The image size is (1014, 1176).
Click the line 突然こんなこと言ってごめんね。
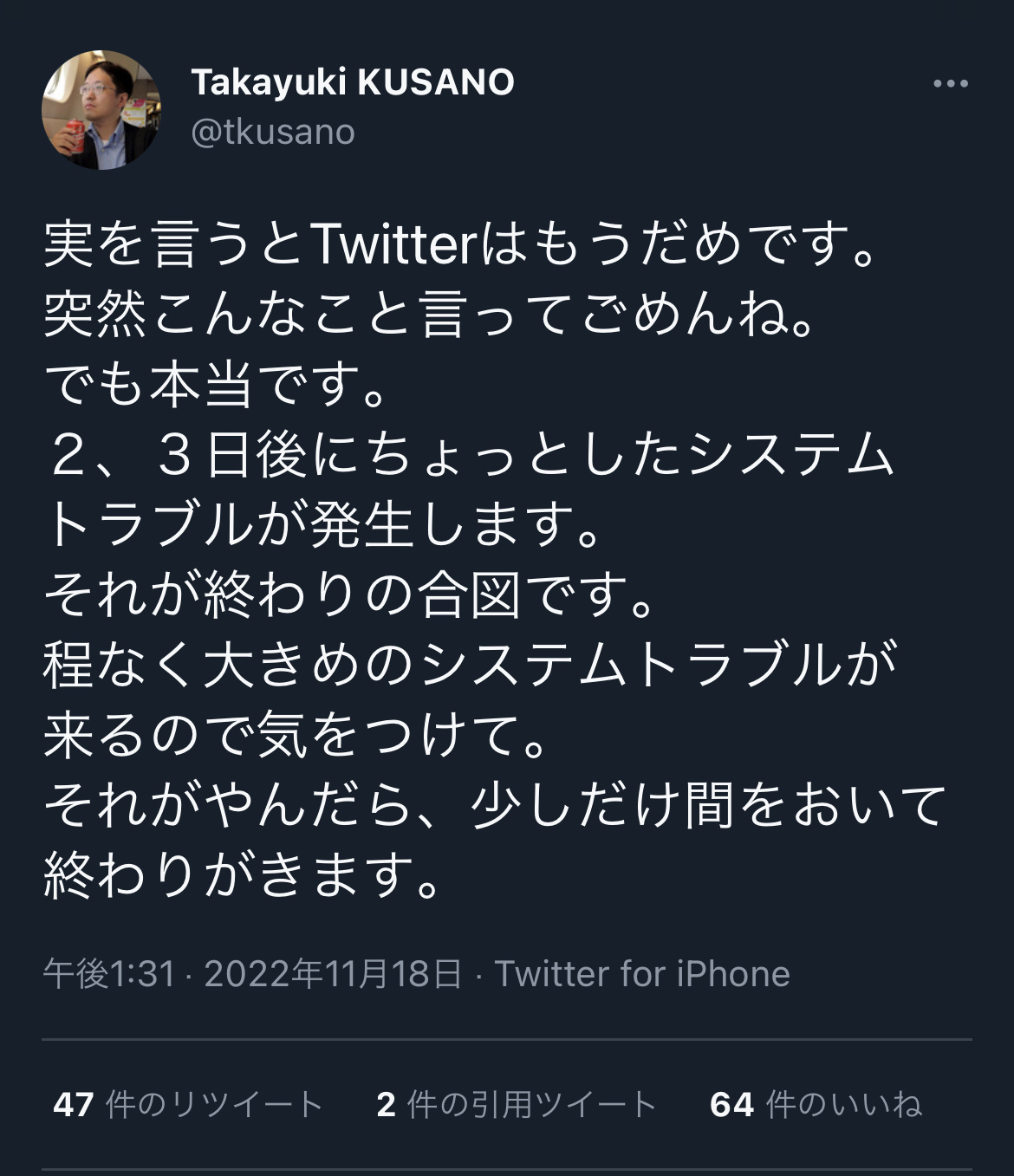point(431,315)
